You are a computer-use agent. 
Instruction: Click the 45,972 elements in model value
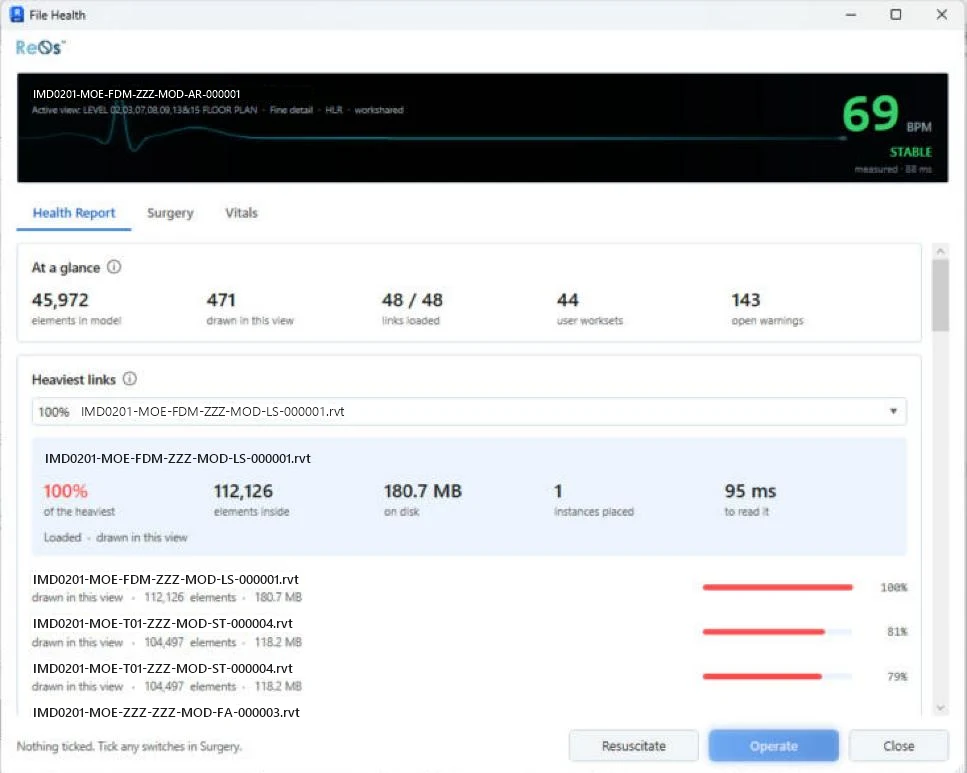tap(60, 300)
